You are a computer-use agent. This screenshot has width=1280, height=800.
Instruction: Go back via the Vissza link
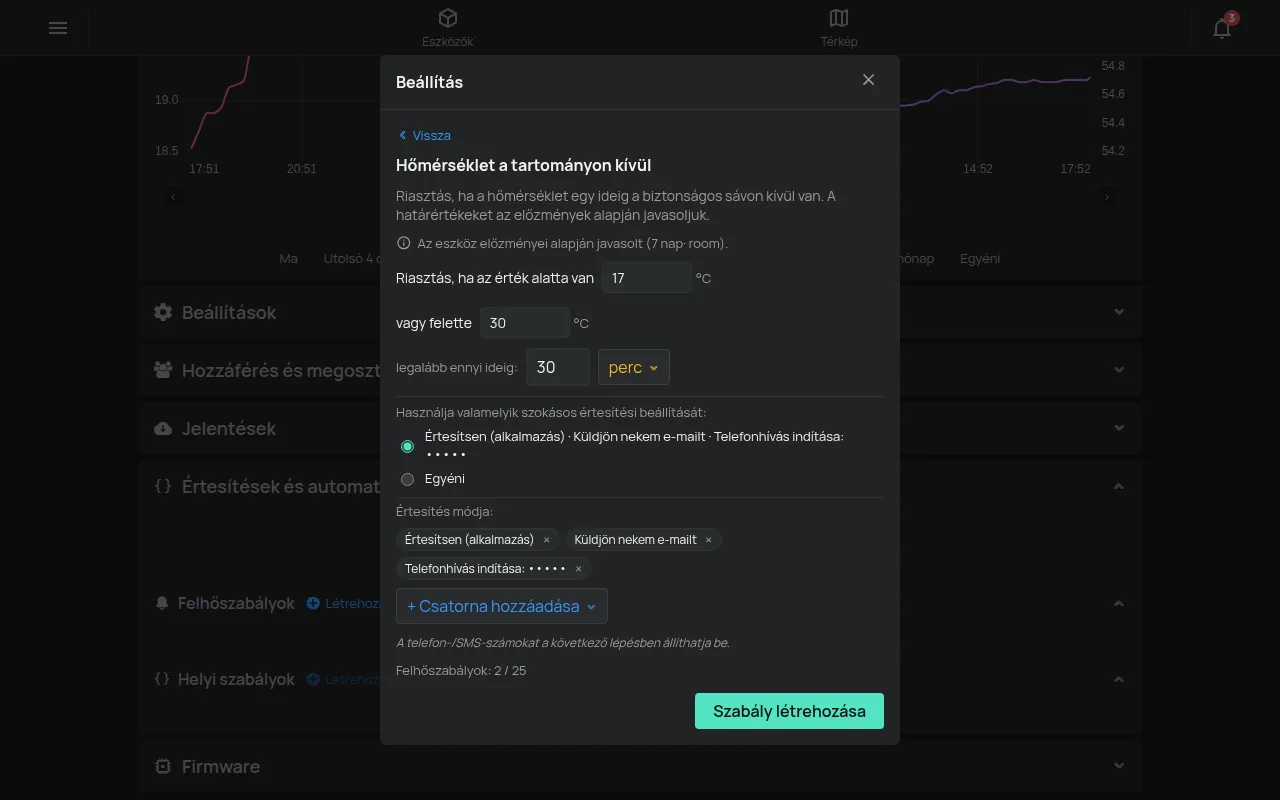point(424,135)
